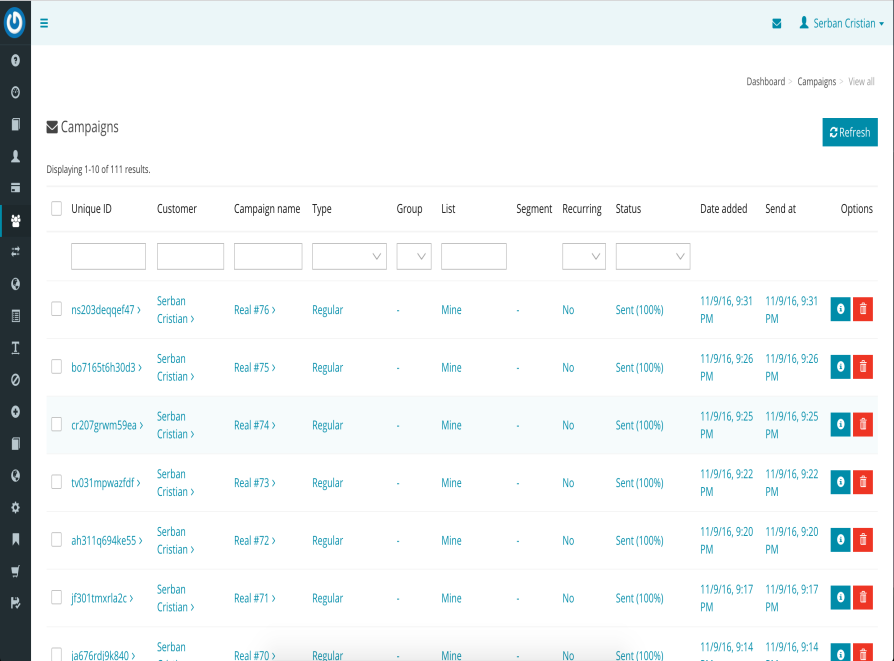Expand the Status filter dropdown
Image resolution: width=894 pixels, height=661 pixels.
pos(653,257)
